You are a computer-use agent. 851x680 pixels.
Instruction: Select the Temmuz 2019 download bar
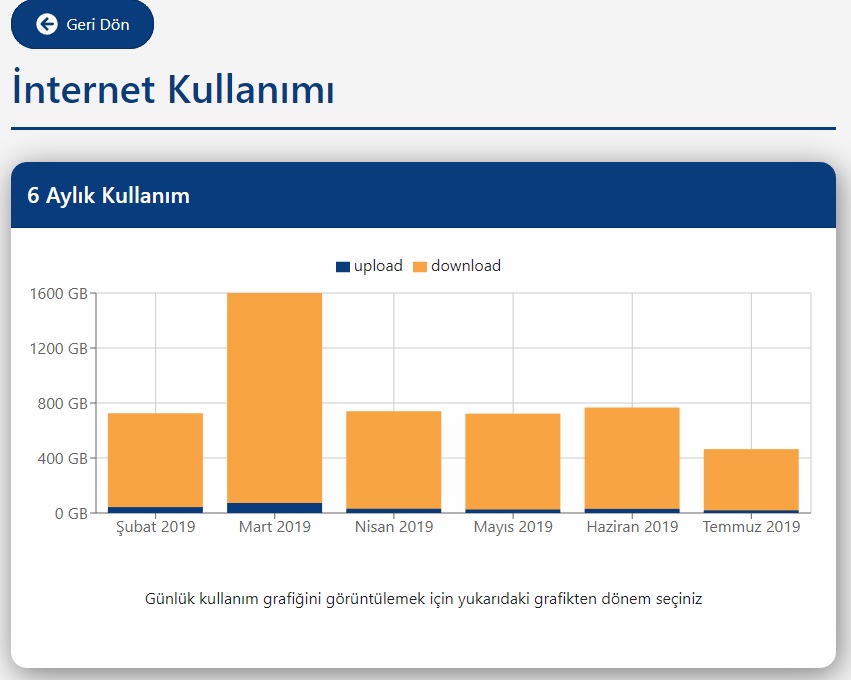point(751,480)
